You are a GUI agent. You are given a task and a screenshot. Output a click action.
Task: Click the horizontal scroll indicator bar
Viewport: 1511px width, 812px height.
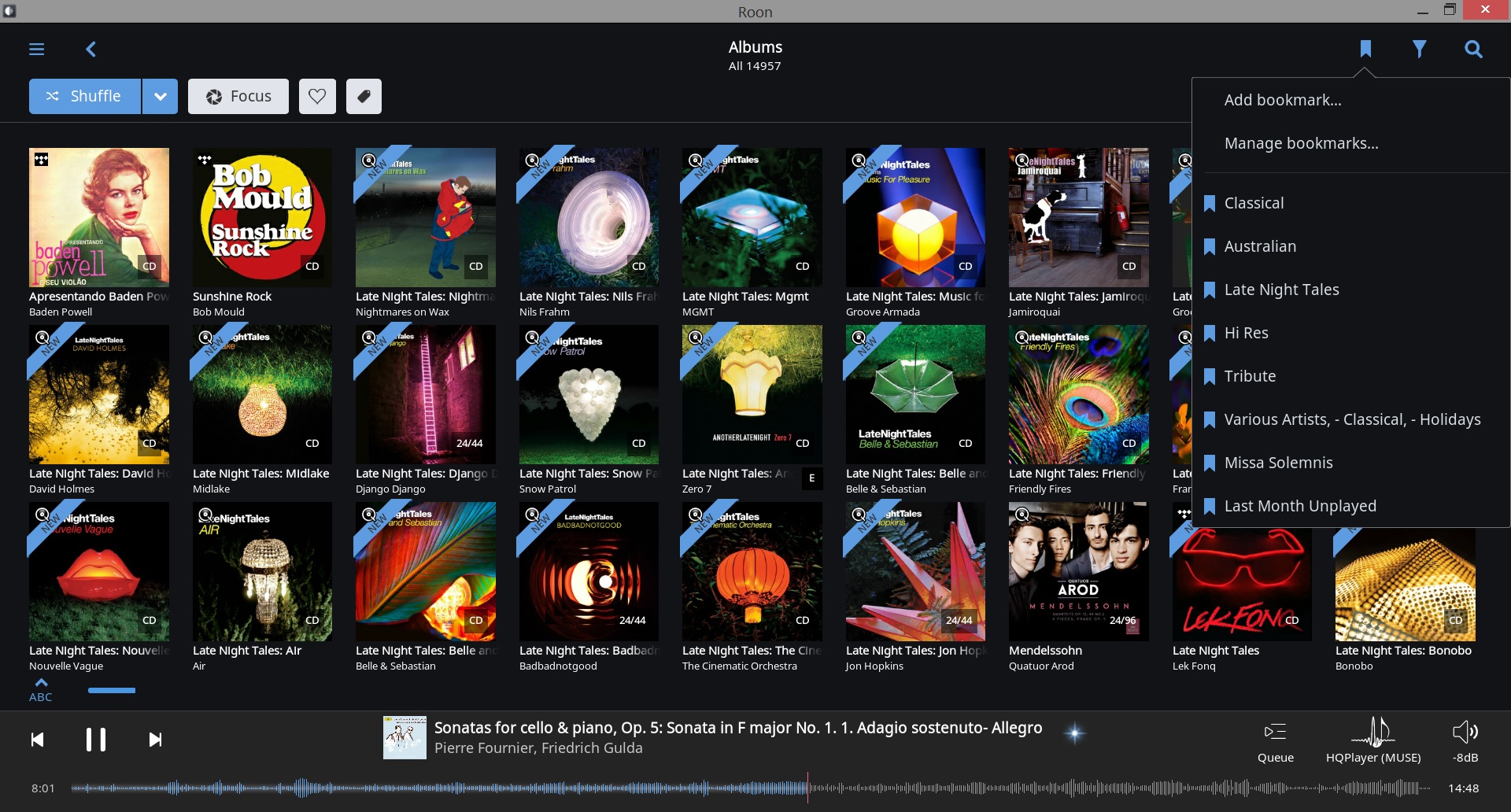tap(112, 690)
